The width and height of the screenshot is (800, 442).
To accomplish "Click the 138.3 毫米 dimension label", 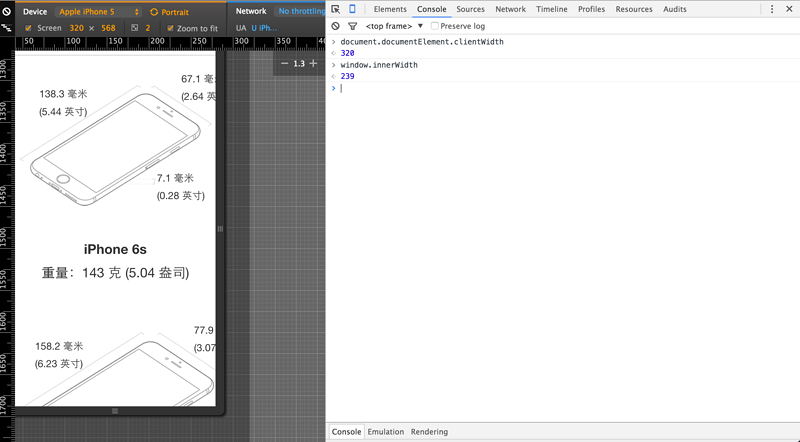I will tap(63, 94).
